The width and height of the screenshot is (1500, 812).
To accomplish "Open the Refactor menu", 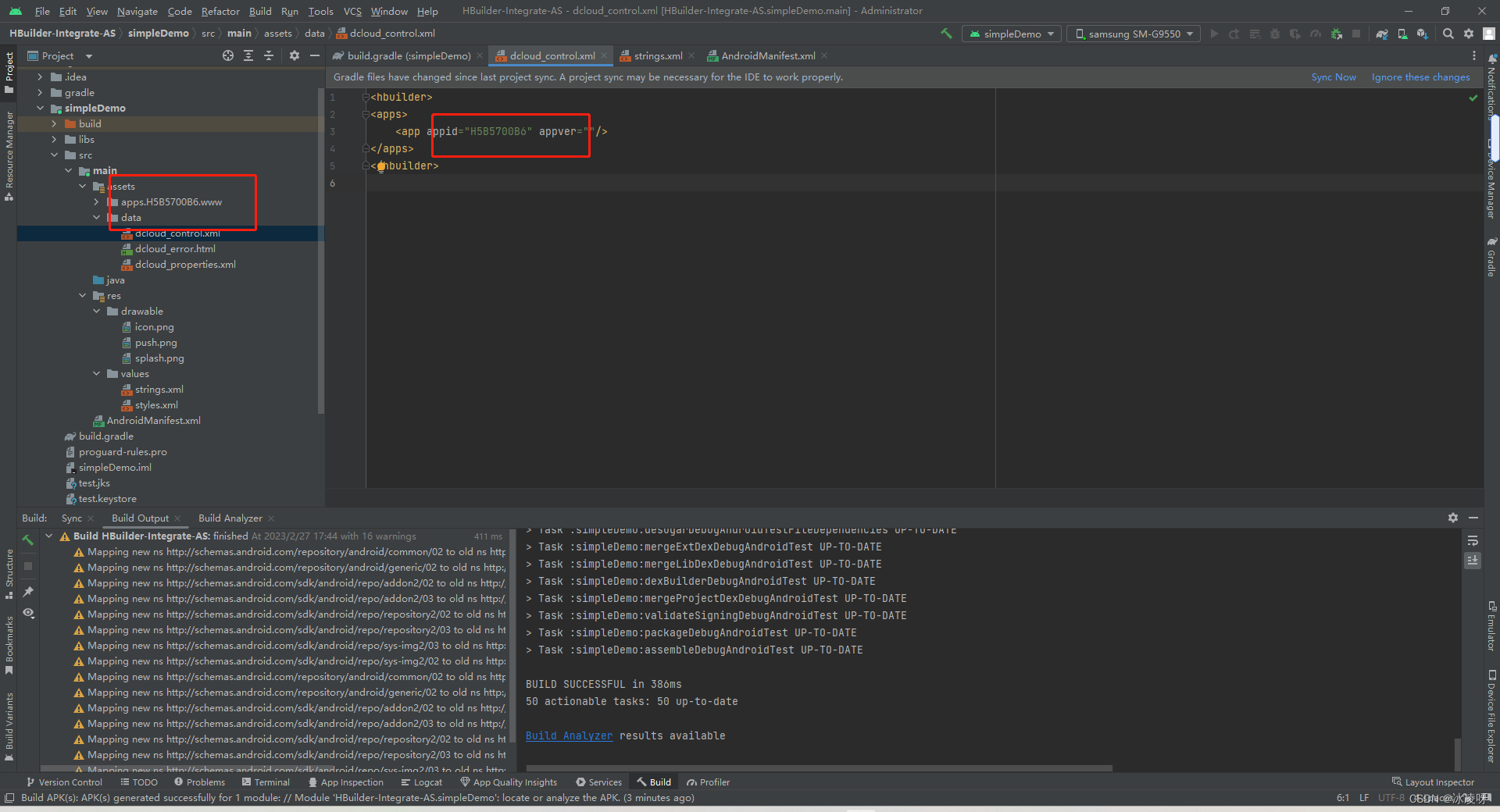I will tap(220, 11).
